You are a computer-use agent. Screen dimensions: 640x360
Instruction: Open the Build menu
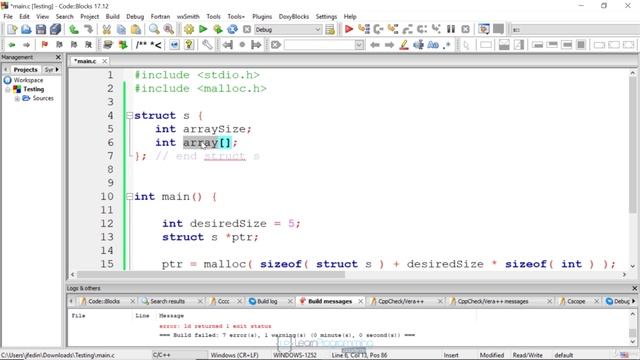(112, 16)
